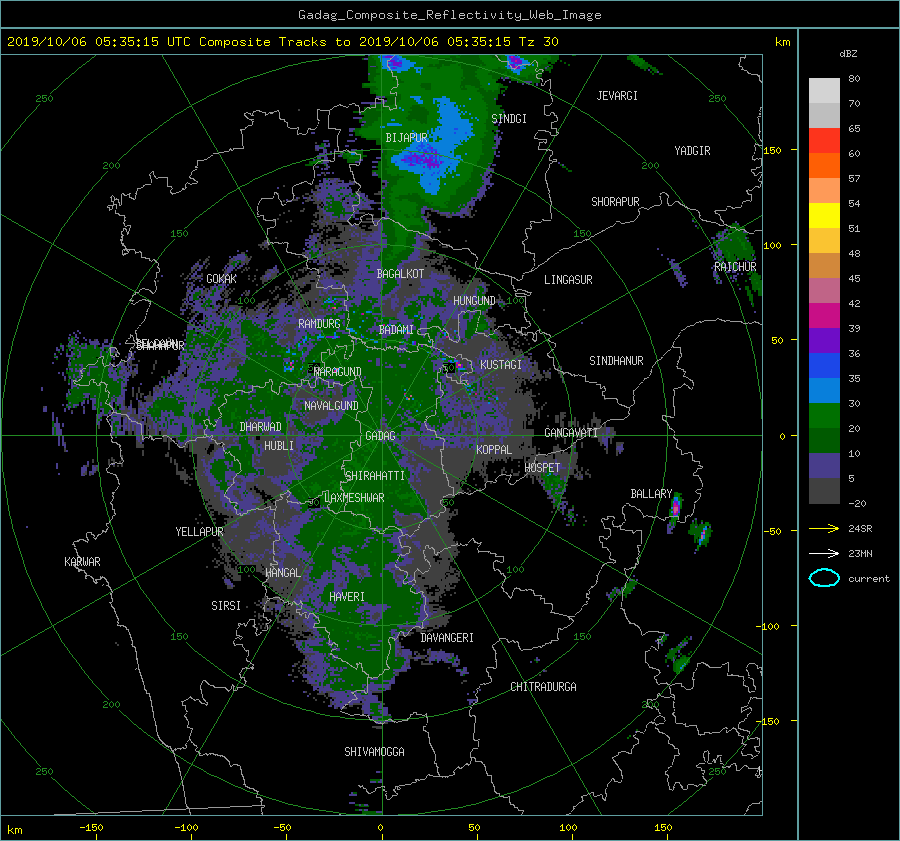Click the light grey 80 dBZ swatch
Screen dimensions: 900x841
pos(824,90)
